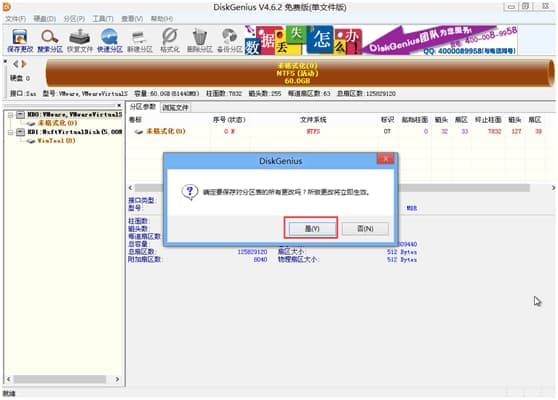The height and width of the screenshot is (400, 558).
Task: Select 未格式化(0) in the partition table row
Action: [x=166, y=131]
